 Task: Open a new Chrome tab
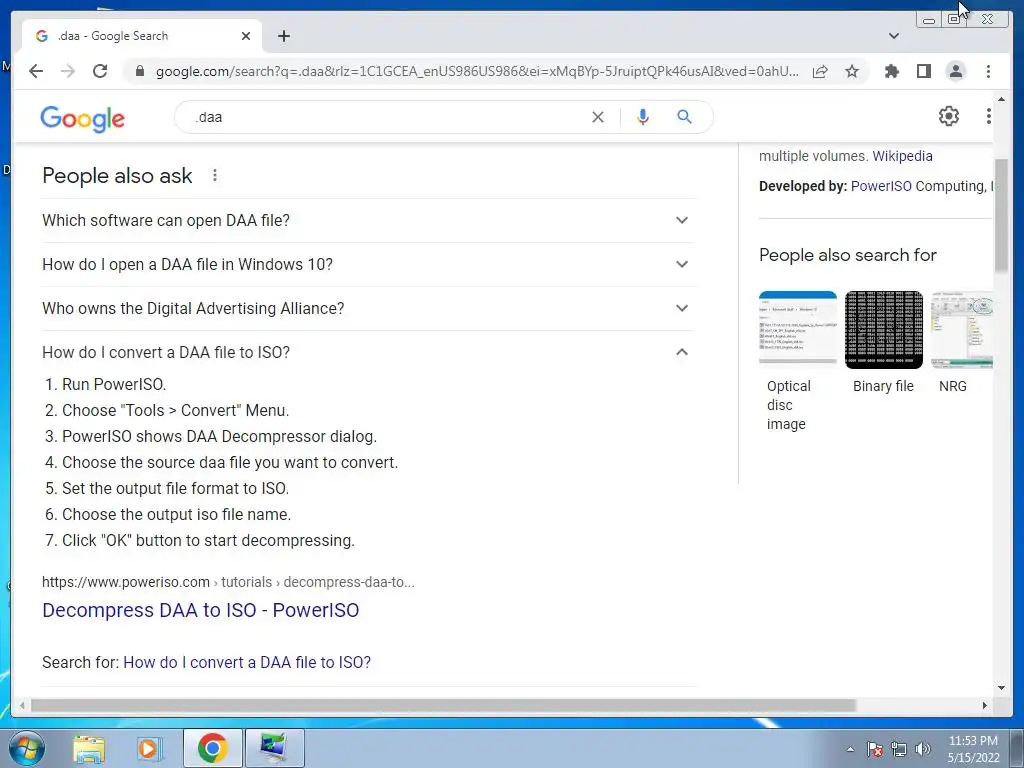pos(283,36)
